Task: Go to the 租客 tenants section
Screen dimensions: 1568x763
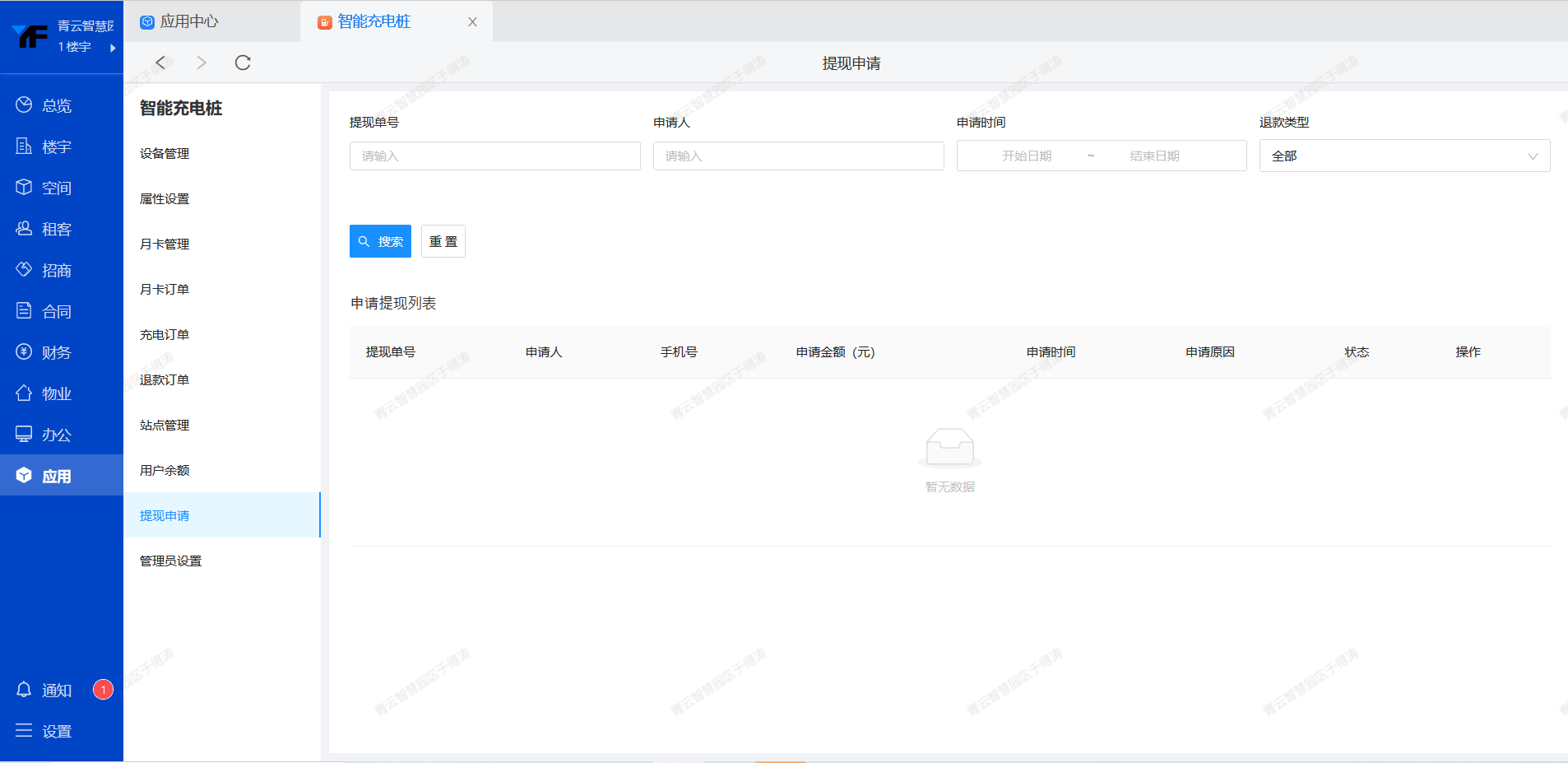Action: coord(56,229)
